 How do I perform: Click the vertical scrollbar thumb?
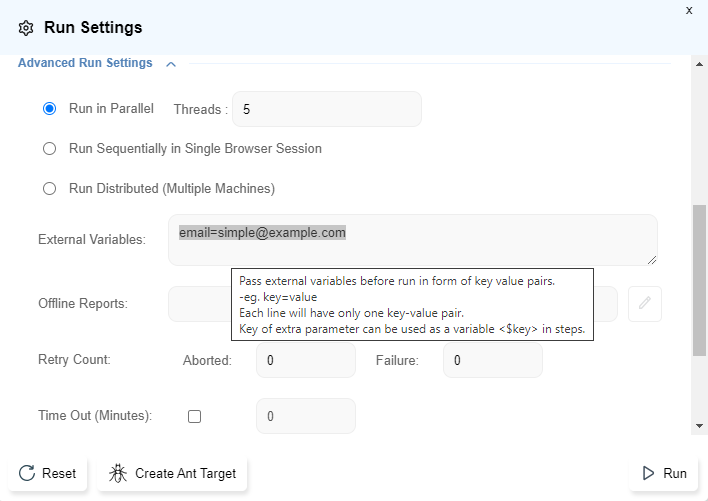[700, 280]
